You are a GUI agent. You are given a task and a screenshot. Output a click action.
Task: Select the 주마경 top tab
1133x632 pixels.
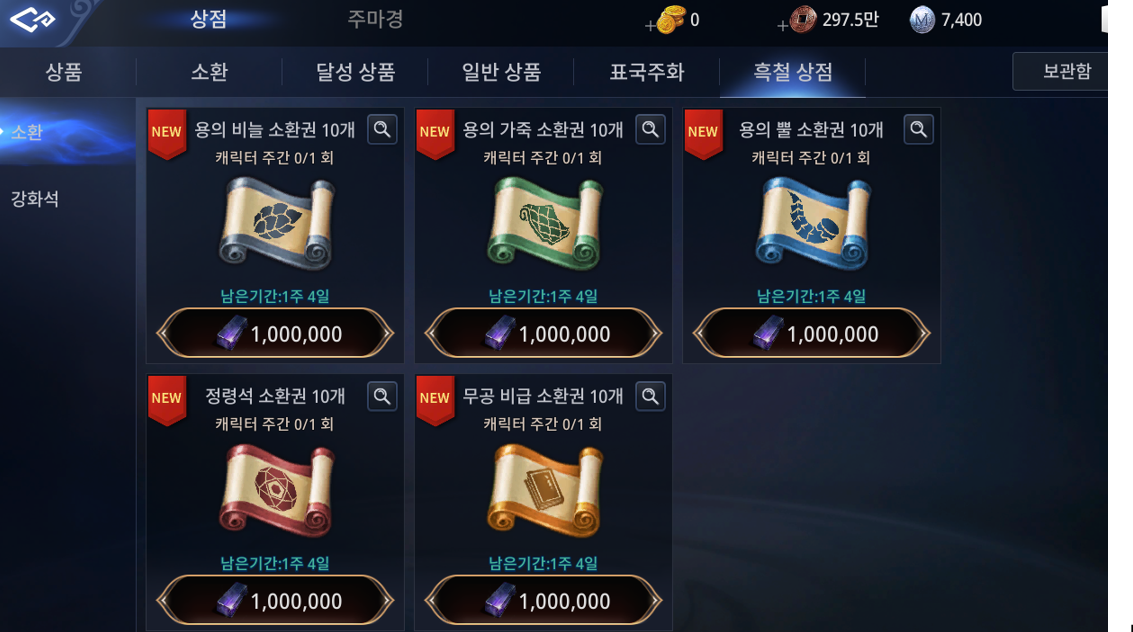375,20
